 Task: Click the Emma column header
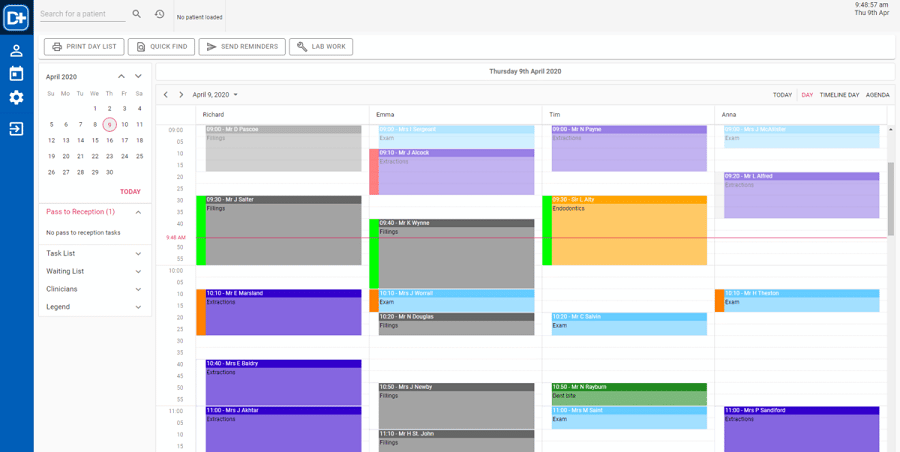456,115
